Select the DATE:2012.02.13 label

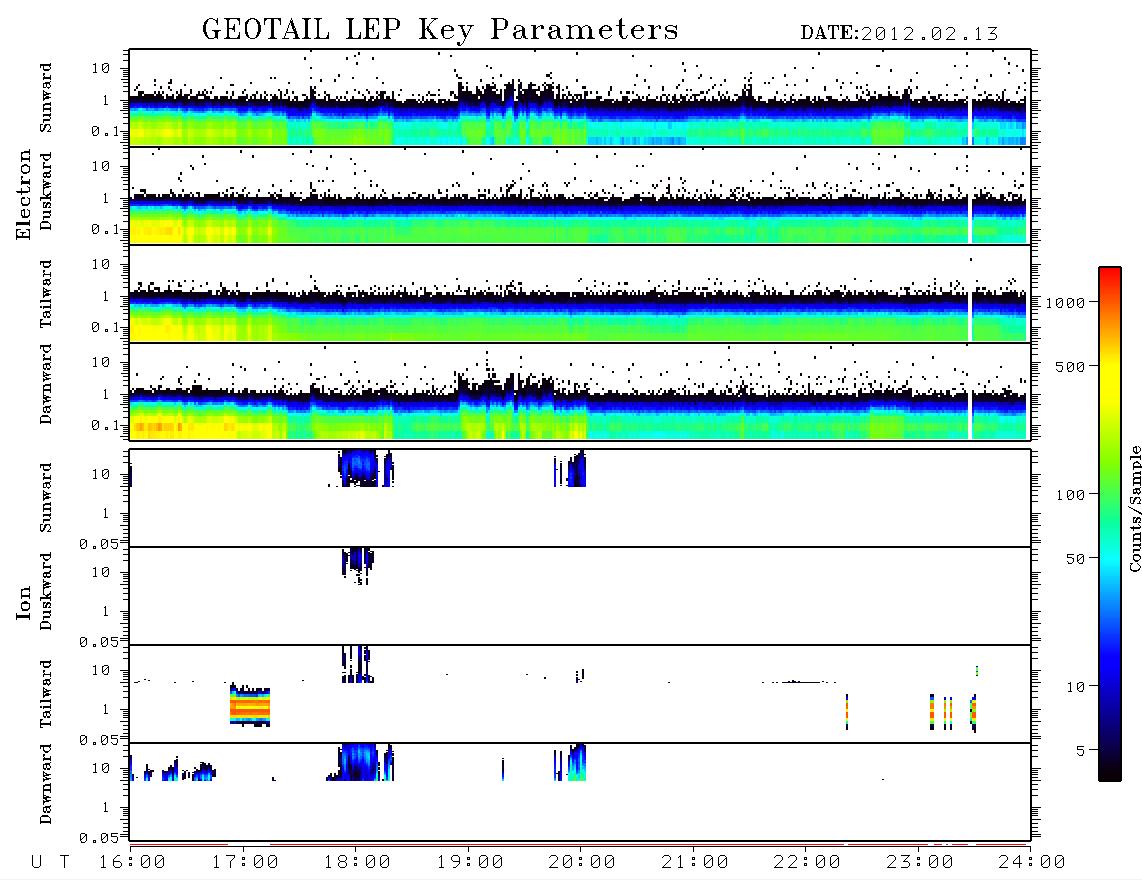899,34
